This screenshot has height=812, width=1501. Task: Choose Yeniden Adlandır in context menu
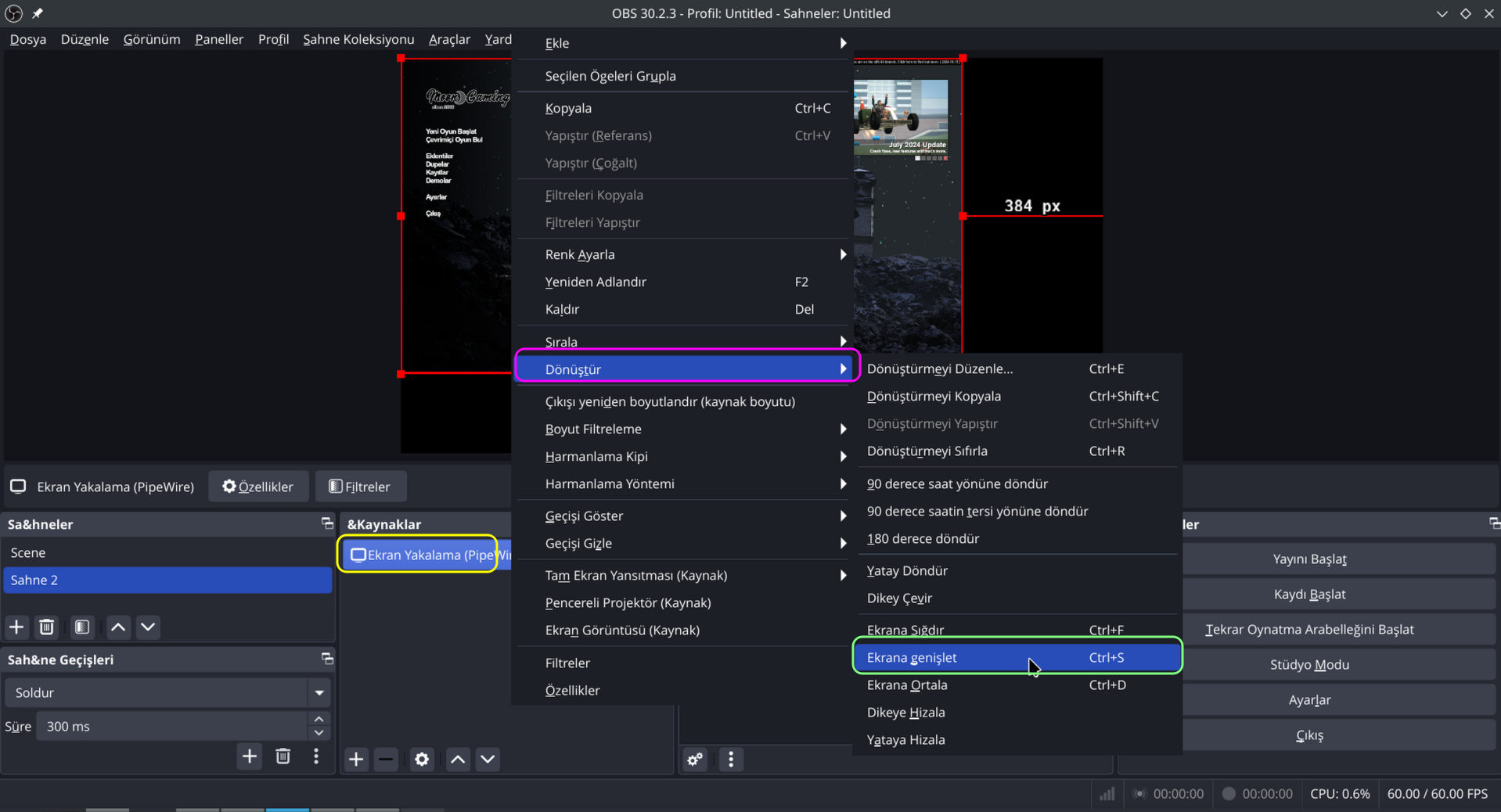coord(682,282)
